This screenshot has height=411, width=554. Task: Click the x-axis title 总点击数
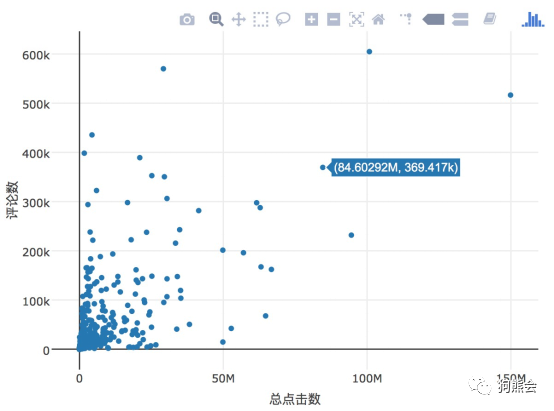click(295, 399)
